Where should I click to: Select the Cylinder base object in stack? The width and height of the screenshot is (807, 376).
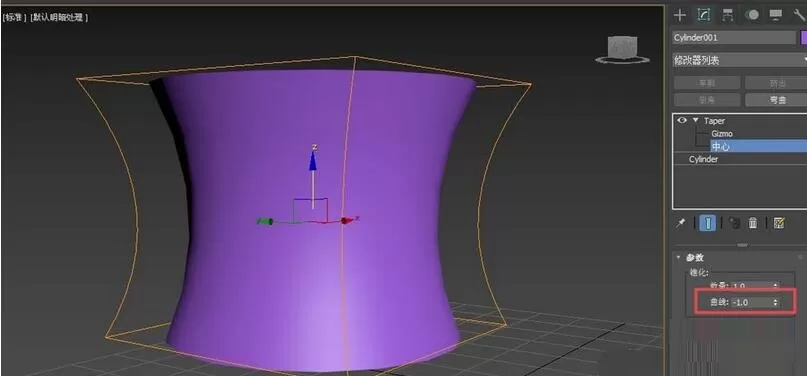point(703,159)
